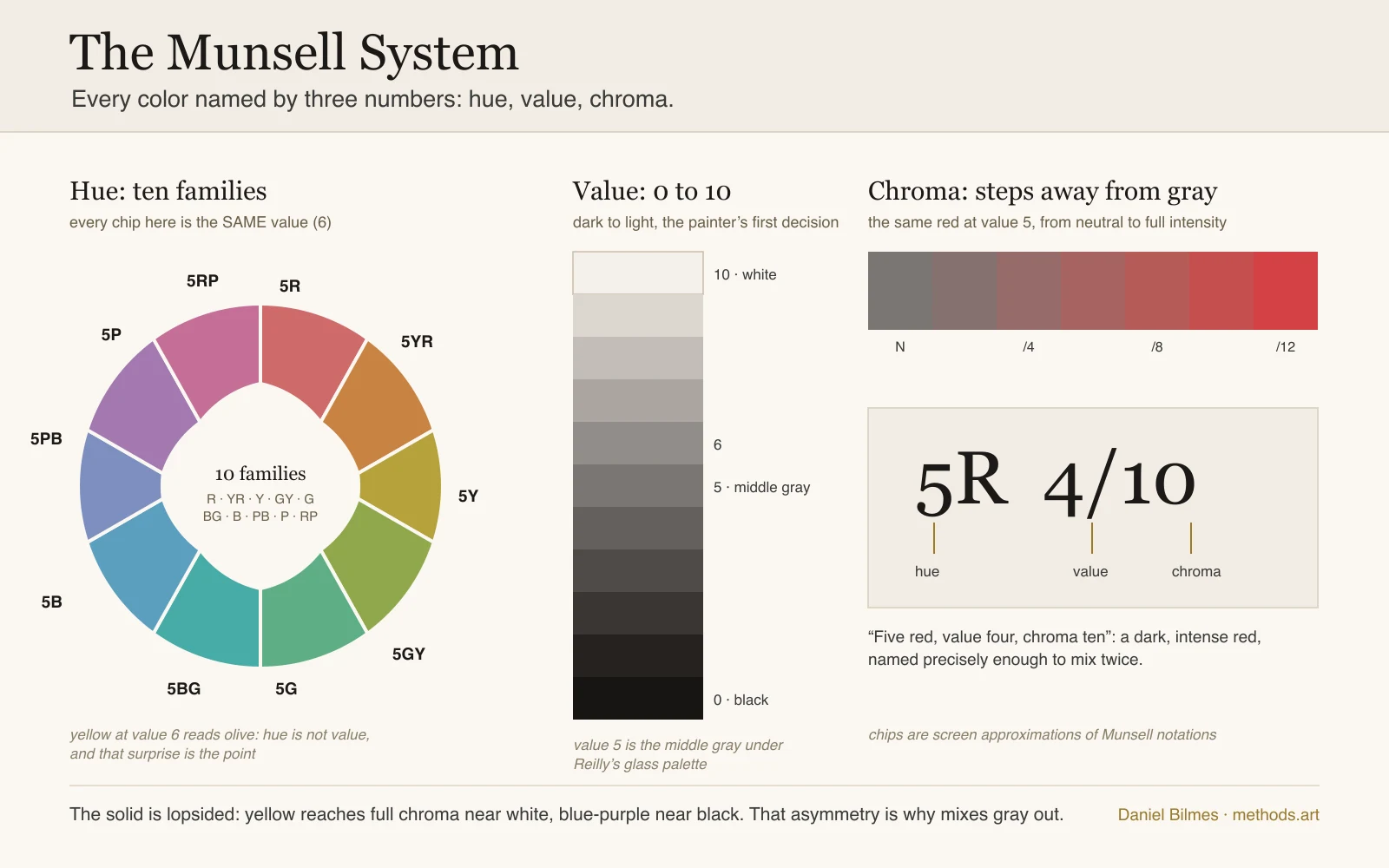The image size is (1389, 868).
Task: Click the 'chroma' label in the notation box
Action: tap(1196, 572)
